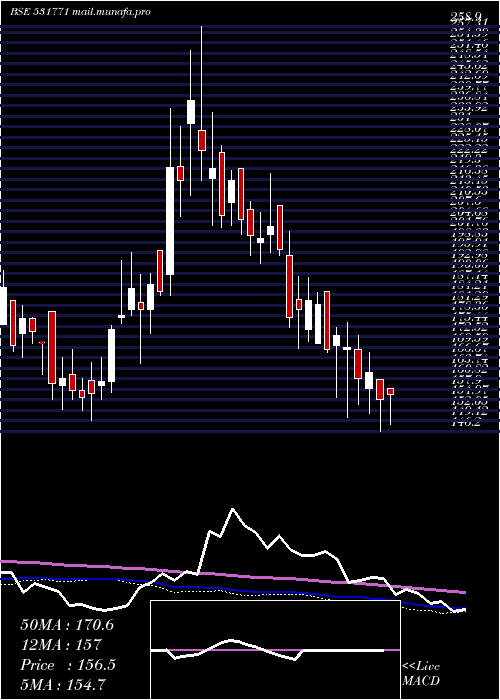500x700 pixels.
Task: Click the last small red candlestick
Action: 391,392
